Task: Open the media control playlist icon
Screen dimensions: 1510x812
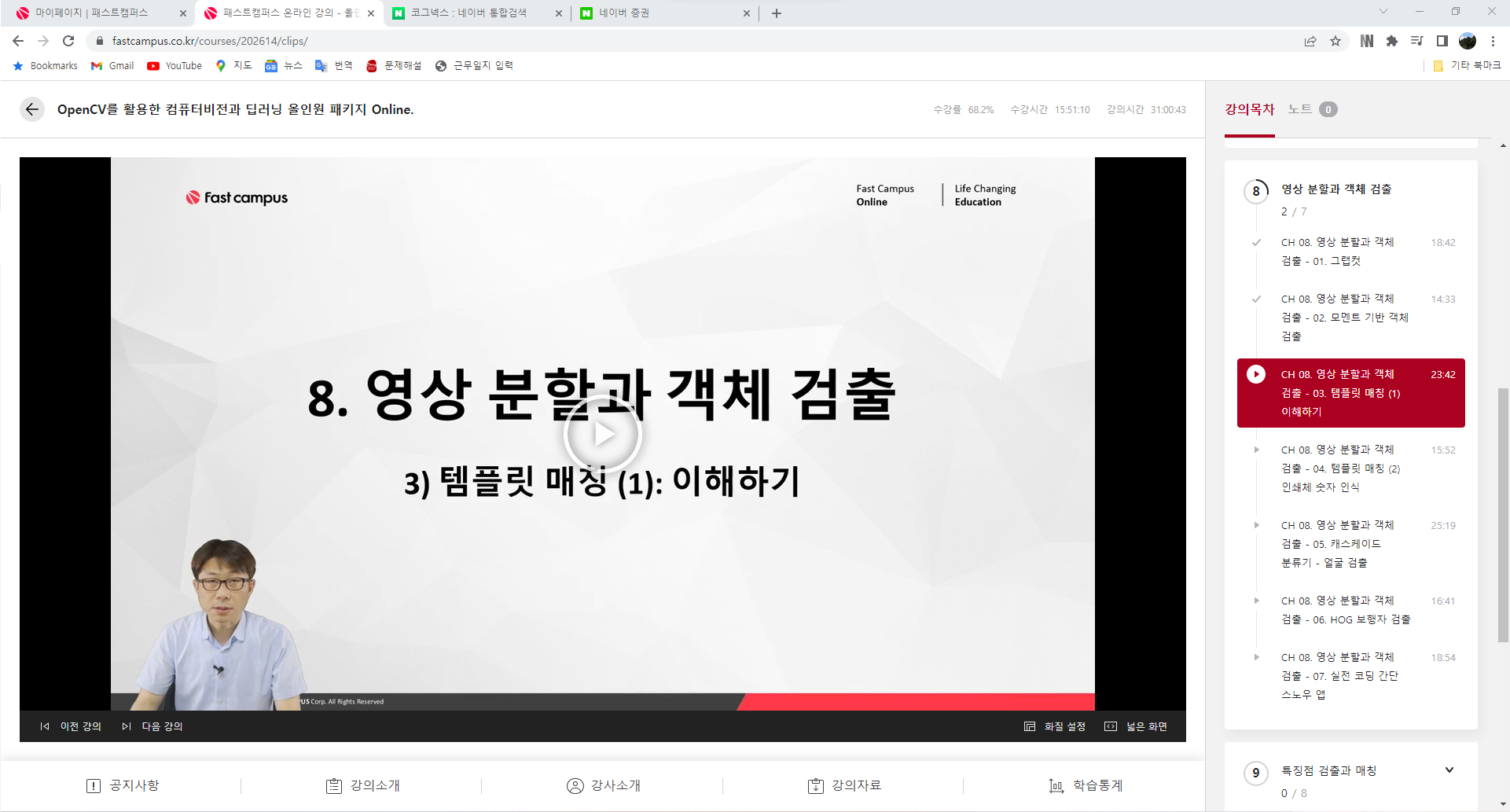Action: [1417, 41]
